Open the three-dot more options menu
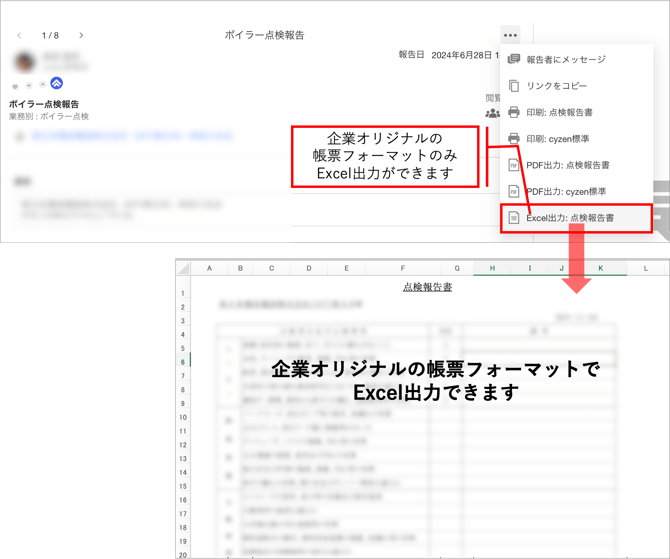Viewport: 670px width, 559px height. point(511,35)
